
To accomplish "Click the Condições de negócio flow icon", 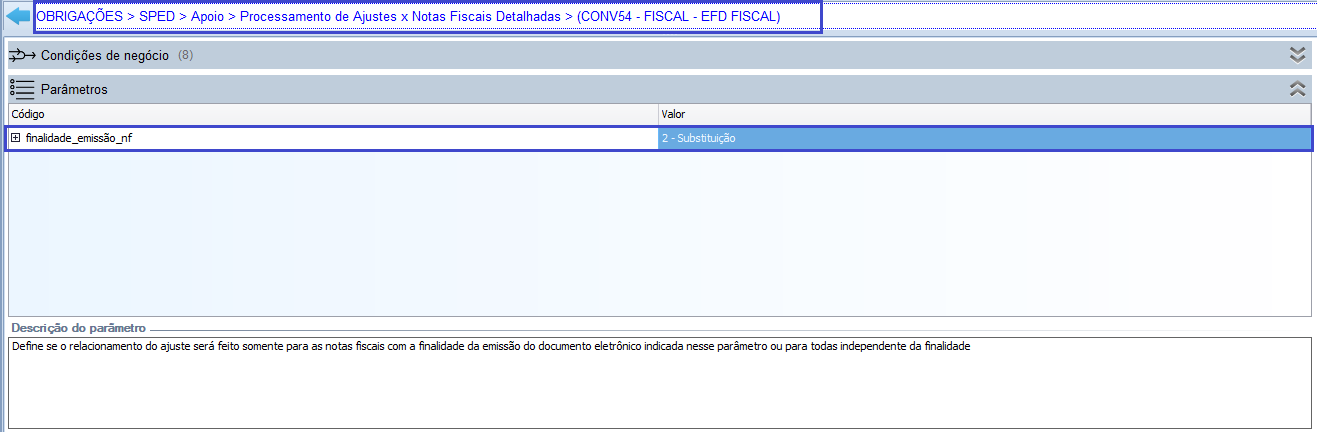I will click(23, 55).
